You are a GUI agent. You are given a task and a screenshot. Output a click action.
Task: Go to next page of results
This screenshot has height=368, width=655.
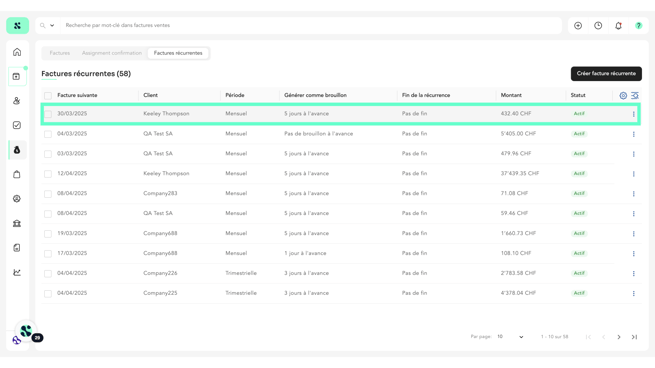(619, 337)
